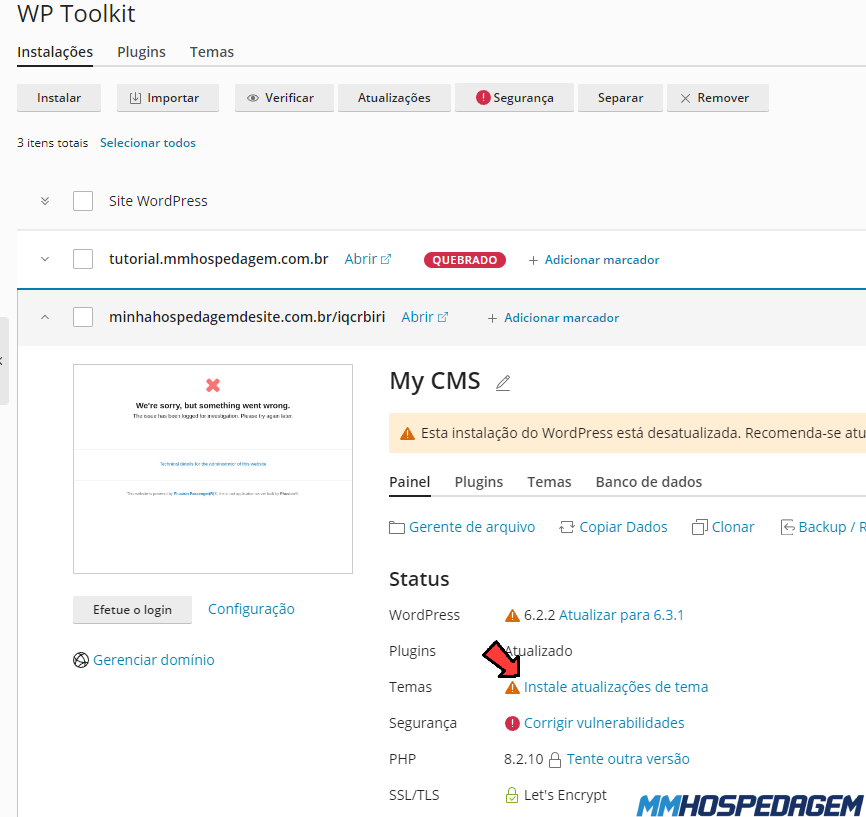
Task: Click the Backup arrow icon
Action: pos(787,528)
